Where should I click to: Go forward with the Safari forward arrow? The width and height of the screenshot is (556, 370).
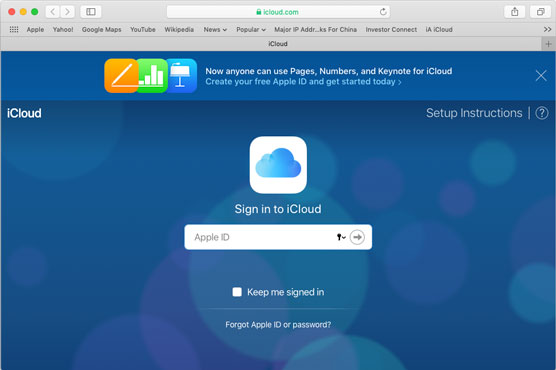[67, 12]
